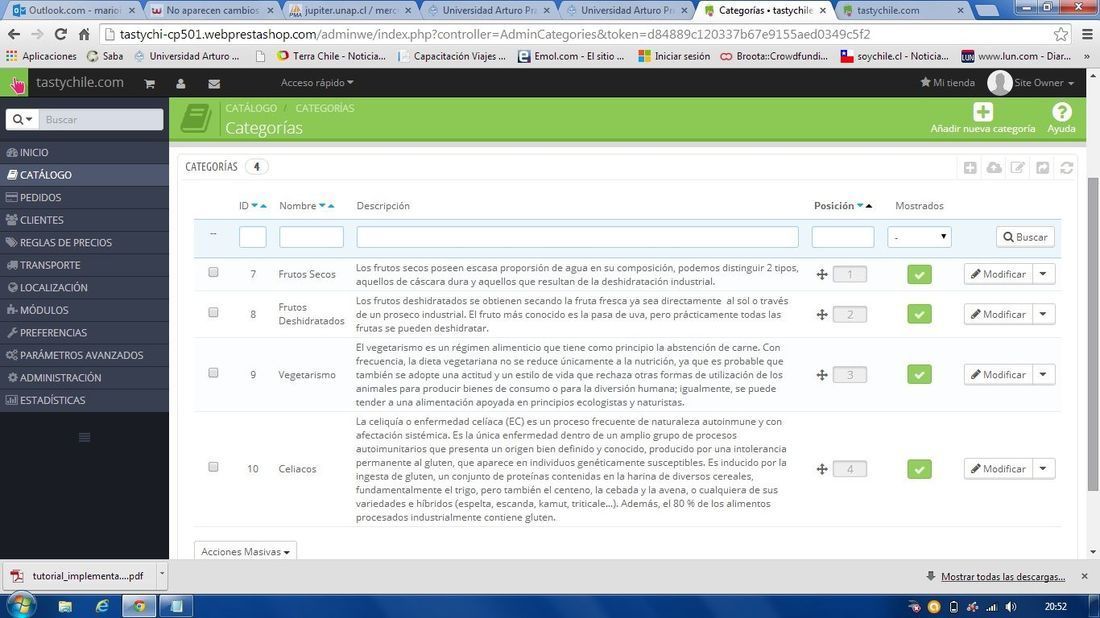Screen dimensions: 1100x618
Task: Click the Añadir nueva categoría plus icon
Action: tap(982, 112)
